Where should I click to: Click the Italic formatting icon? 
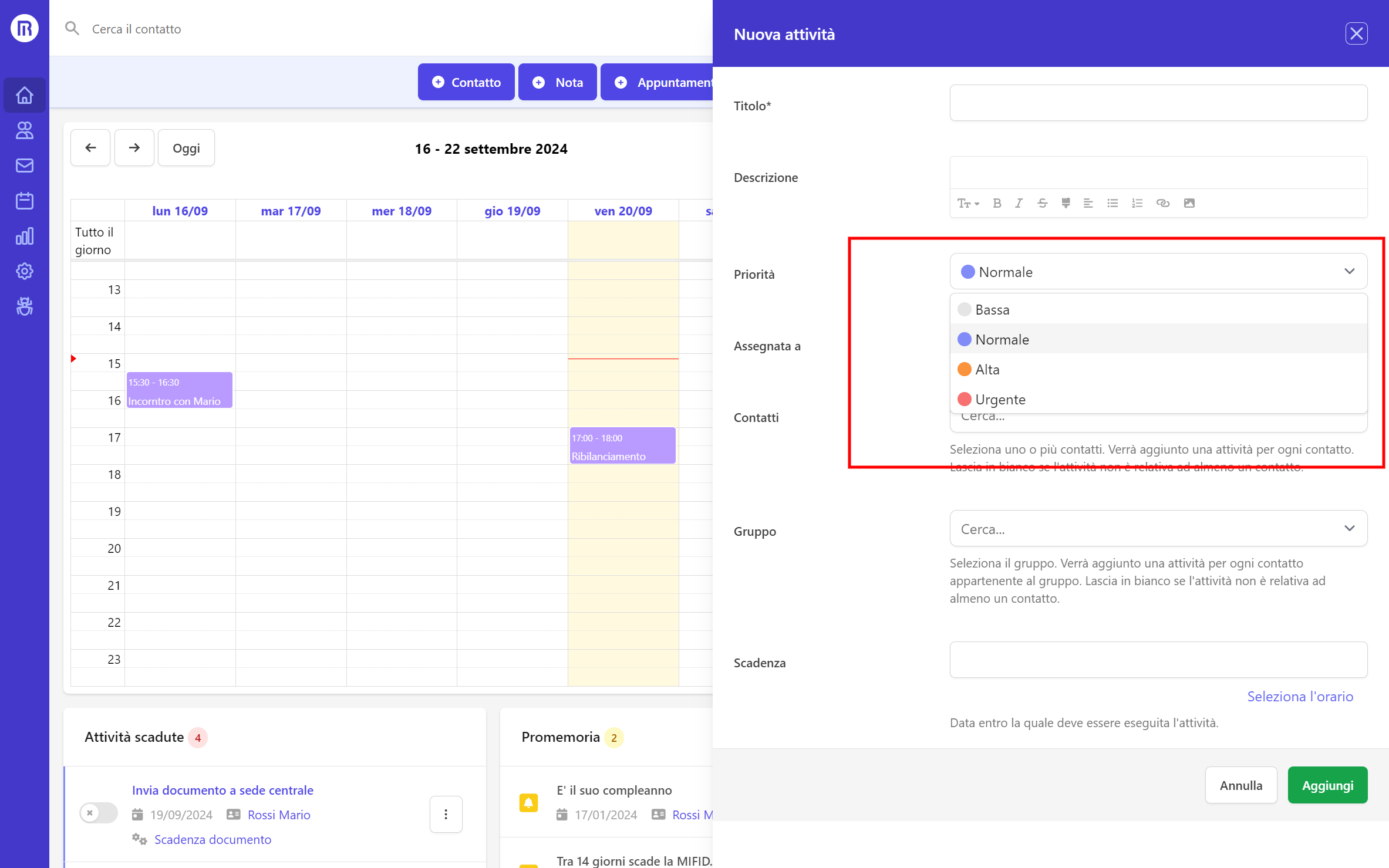point(1019,203)
